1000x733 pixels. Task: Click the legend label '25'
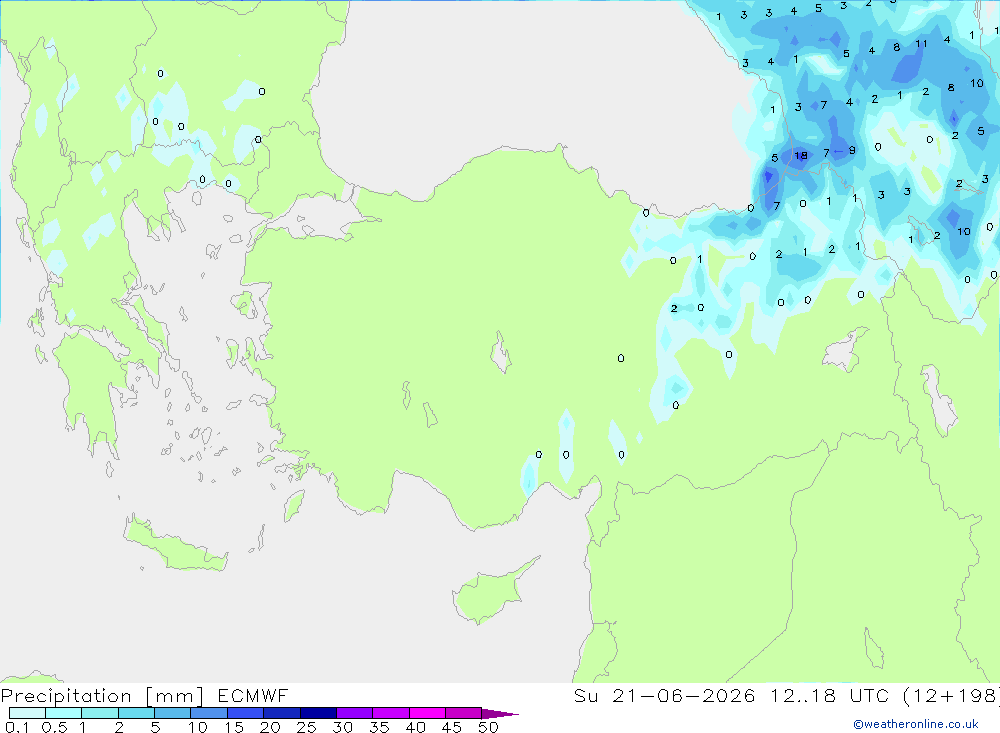[x=306, y=727]
